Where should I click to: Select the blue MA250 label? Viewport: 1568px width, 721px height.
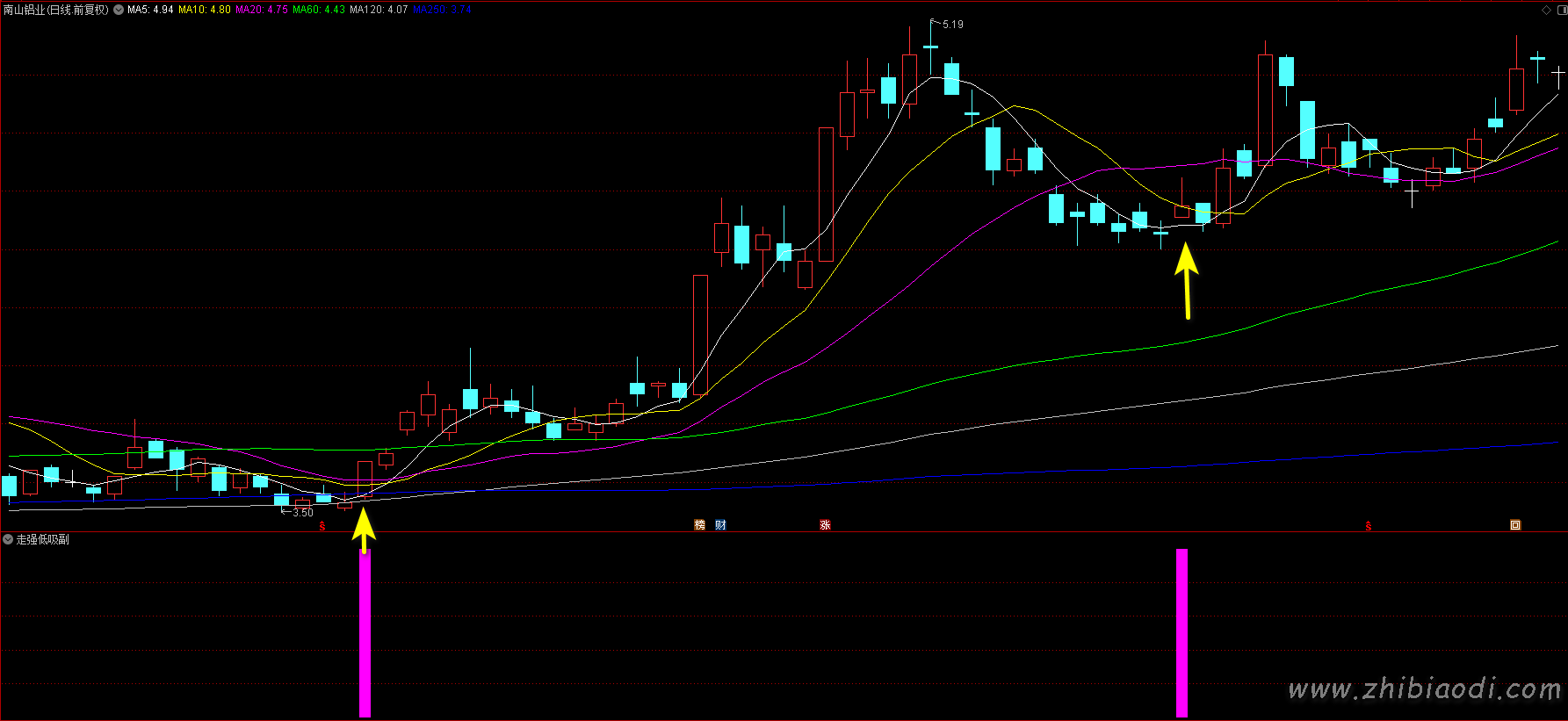pos(442,10)
